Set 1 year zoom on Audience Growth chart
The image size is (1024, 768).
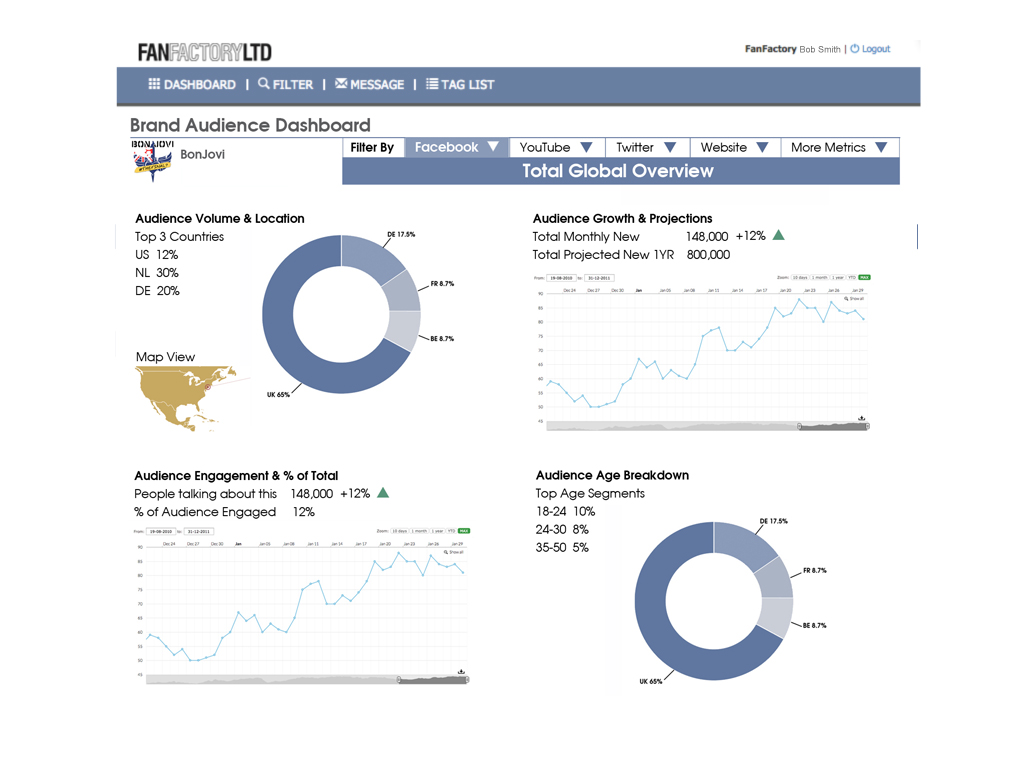click(x=838, y=278)
